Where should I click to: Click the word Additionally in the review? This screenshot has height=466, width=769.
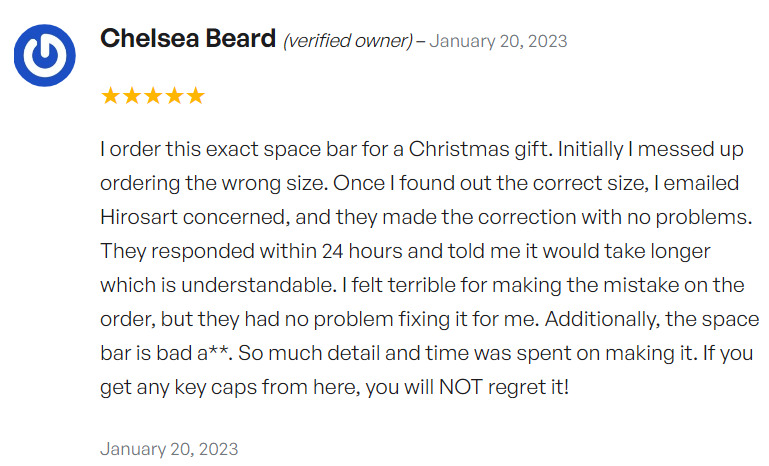tap(602, 319)
